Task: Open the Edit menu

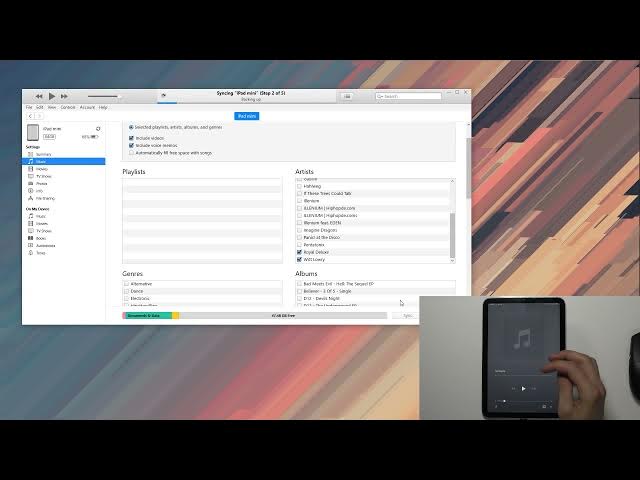Action: pyautogui.click(x=40, y=107)
